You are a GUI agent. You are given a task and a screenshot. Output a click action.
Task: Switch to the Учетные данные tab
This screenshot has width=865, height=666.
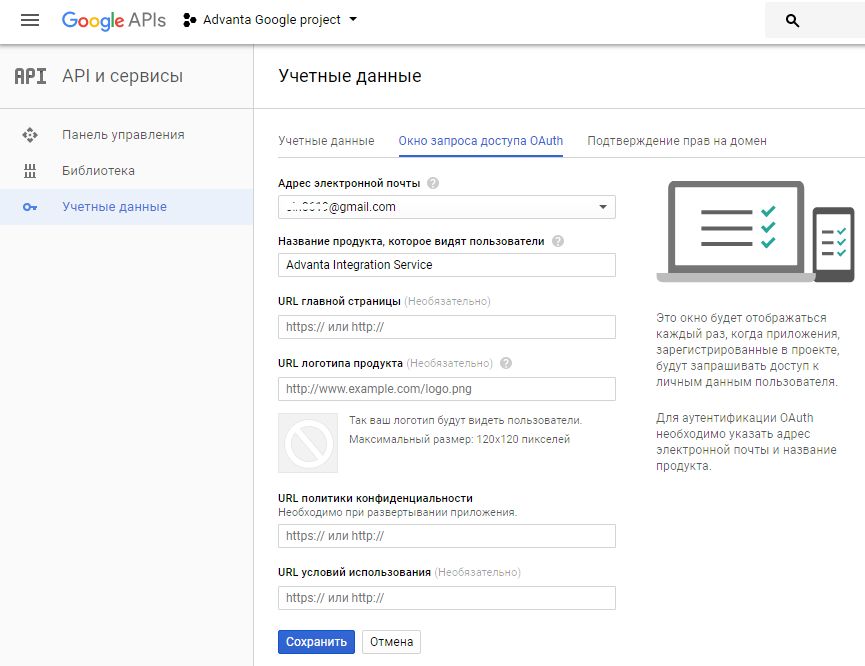[x=326, y=141]
